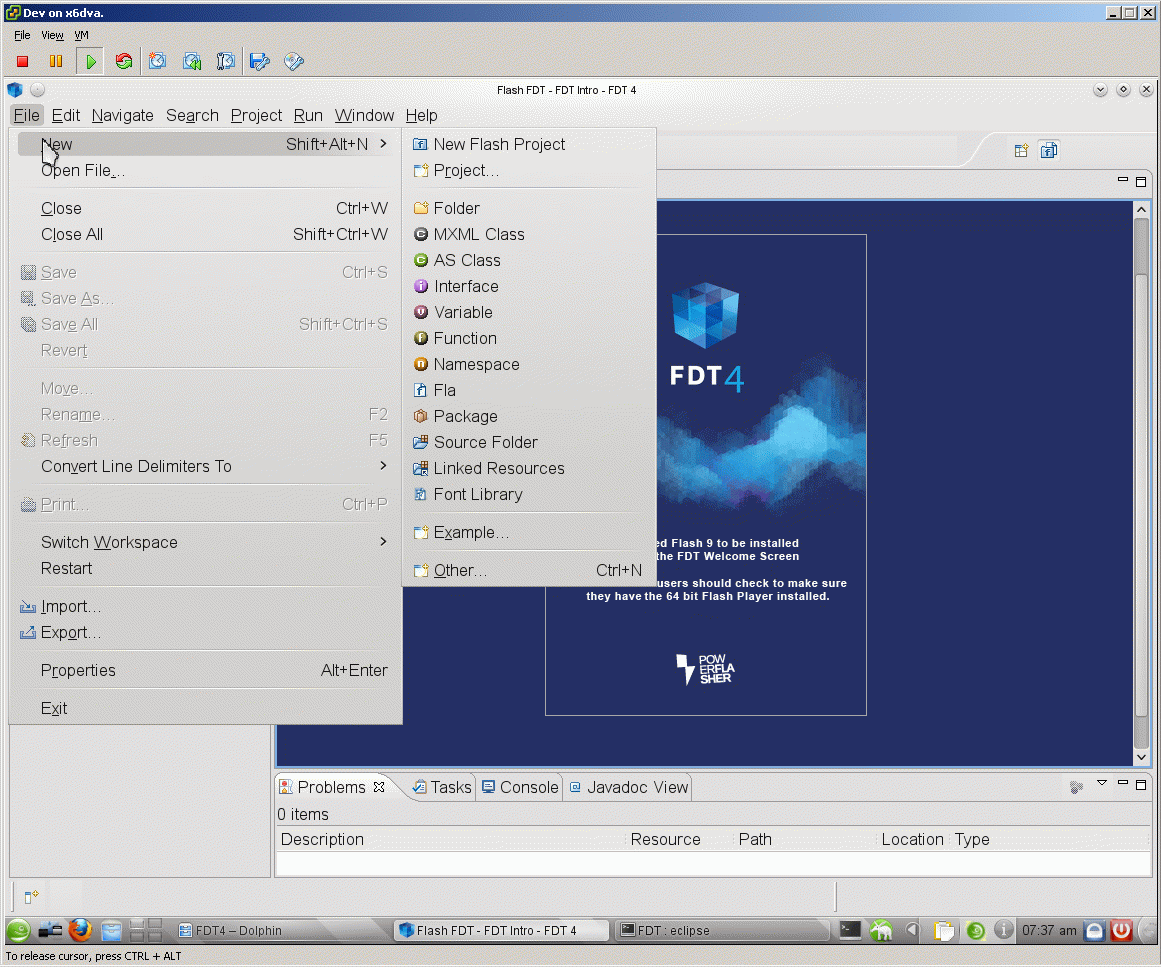Click the floppy connect icon in VM toolbar

pos(260,61)
